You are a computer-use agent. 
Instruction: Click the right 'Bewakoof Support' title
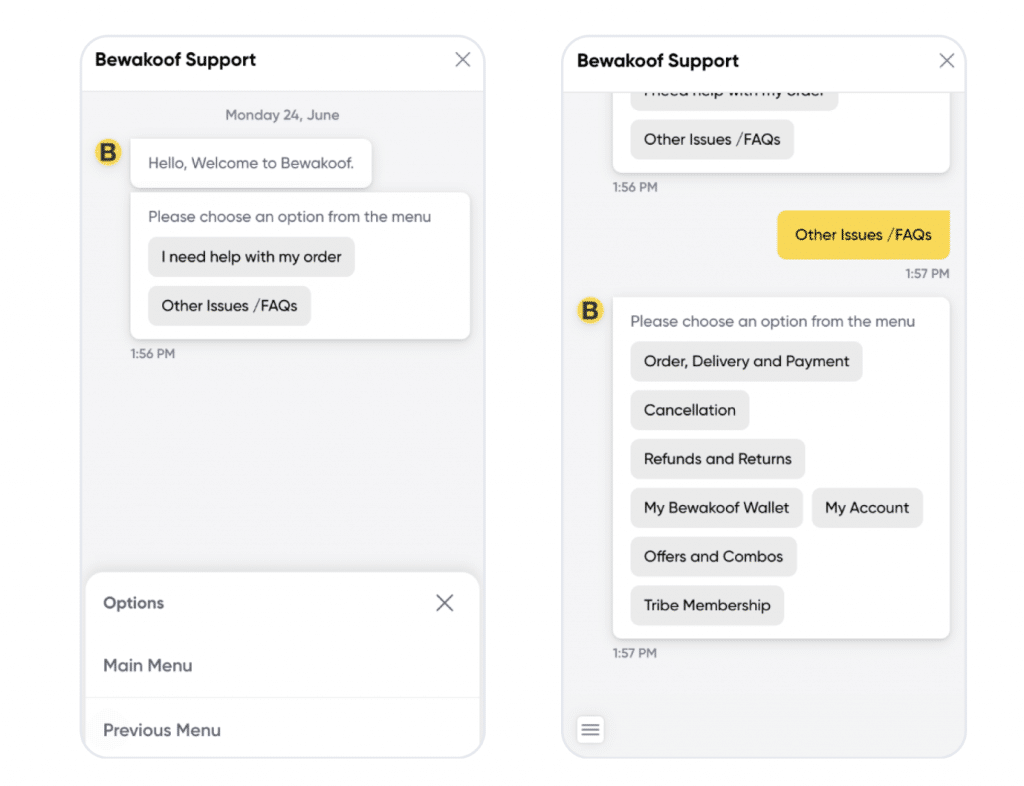pyautogui.click(x=658, y=61)
